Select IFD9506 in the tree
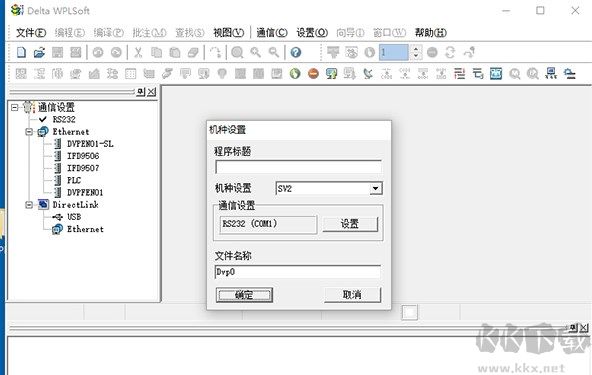 (x=83, y=156)
